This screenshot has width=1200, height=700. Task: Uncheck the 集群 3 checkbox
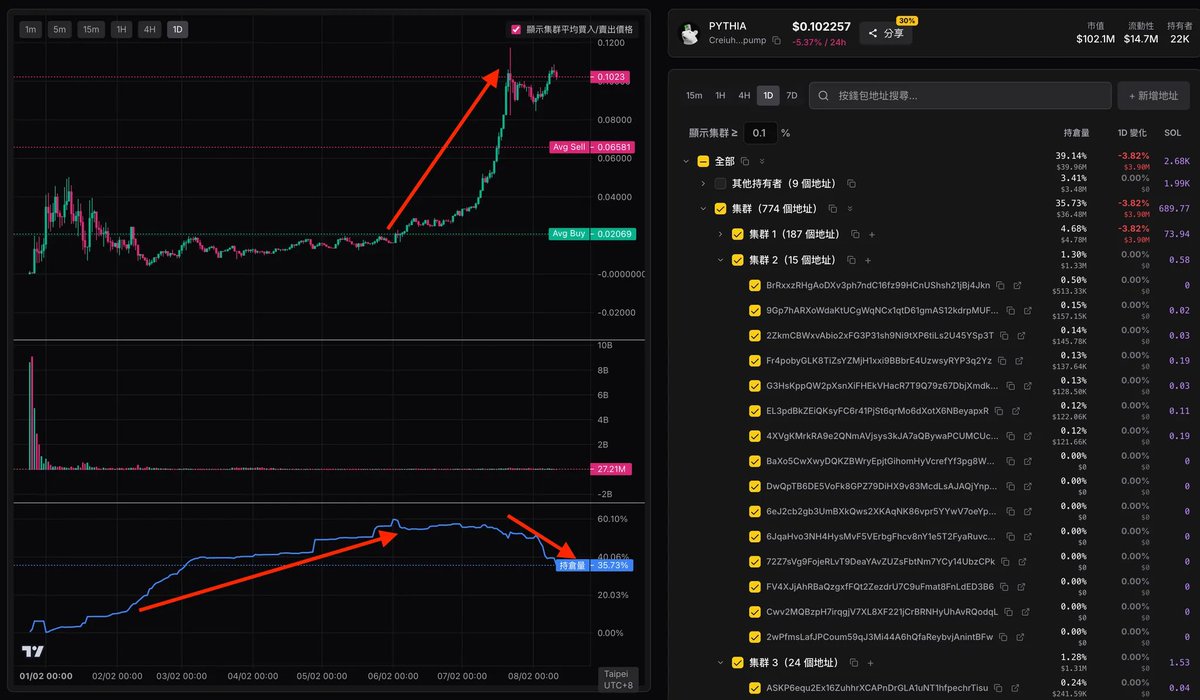pyautogui.click(x=738, y=662)
